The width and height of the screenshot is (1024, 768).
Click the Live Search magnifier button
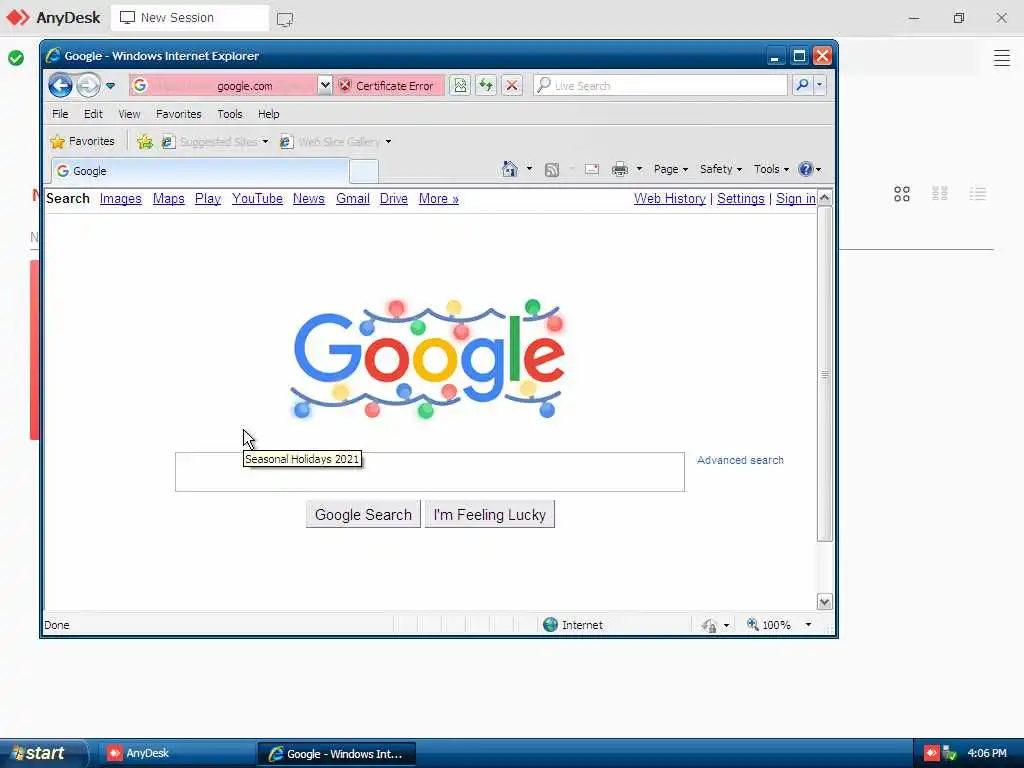tap(802, 86)
